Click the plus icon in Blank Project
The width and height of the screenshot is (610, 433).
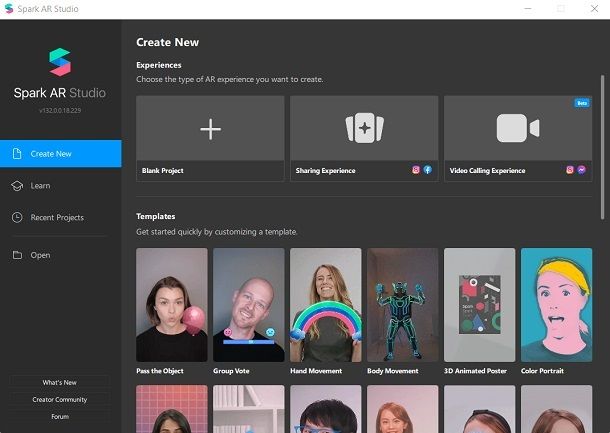[210, 129]
